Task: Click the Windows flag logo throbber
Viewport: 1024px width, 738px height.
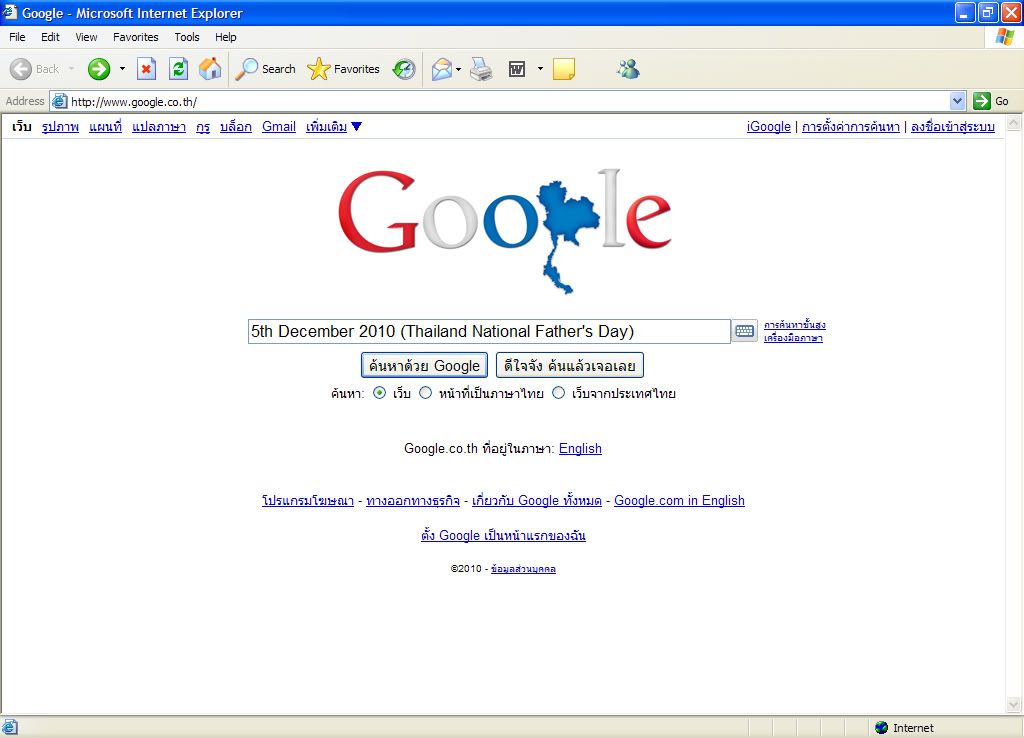Action: tap(1004, 37)
